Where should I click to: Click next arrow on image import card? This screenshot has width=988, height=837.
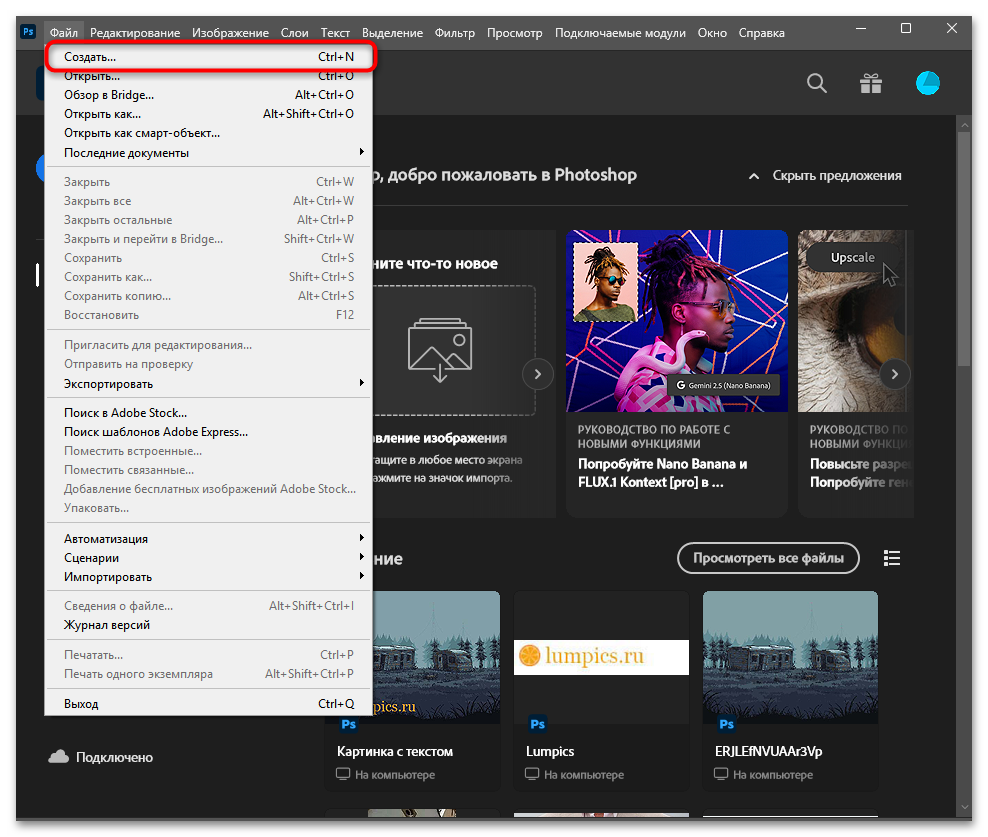coord(537,374)
